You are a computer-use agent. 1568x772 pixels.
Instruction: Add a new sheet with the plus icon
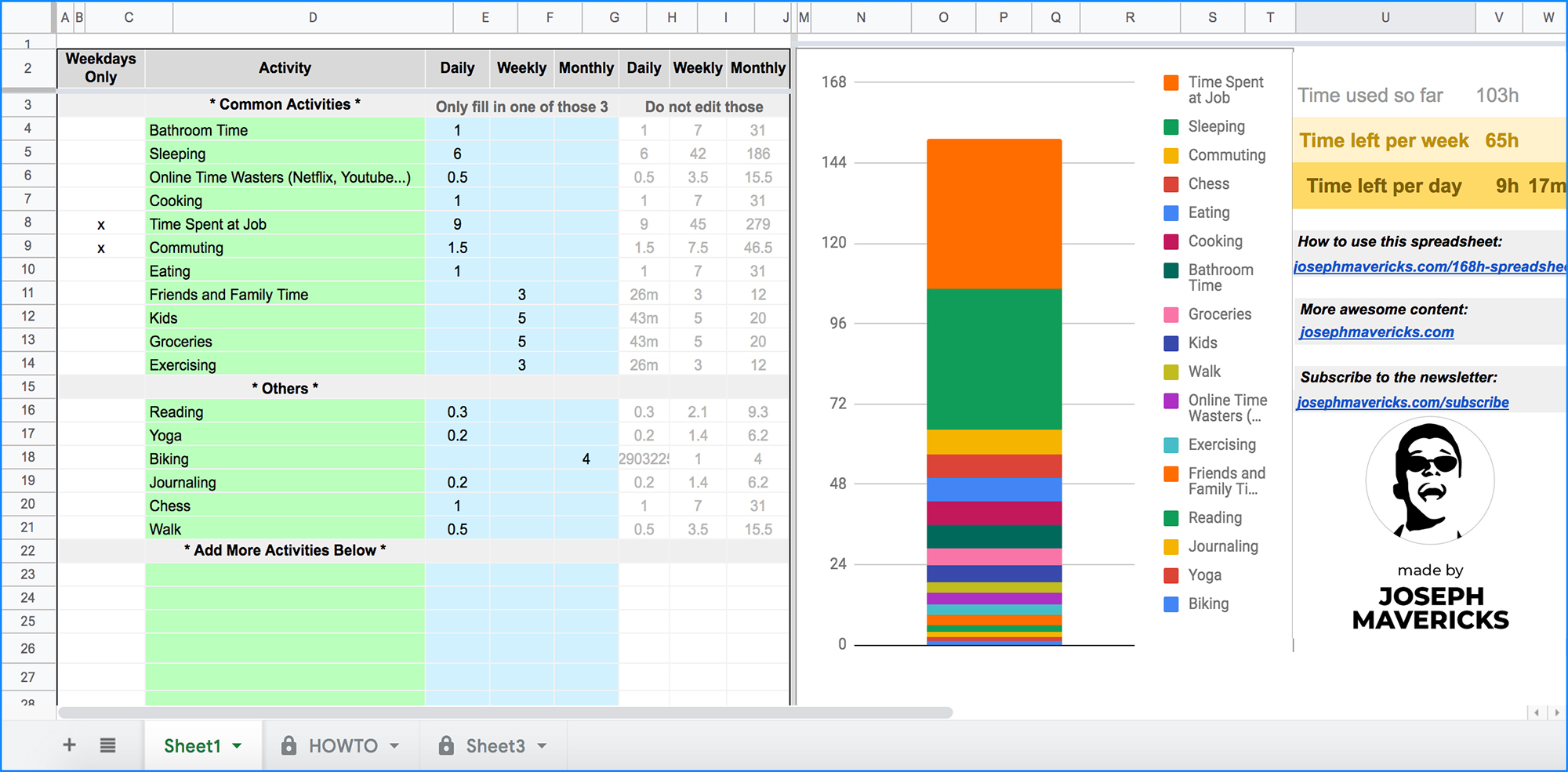(69, 745)
